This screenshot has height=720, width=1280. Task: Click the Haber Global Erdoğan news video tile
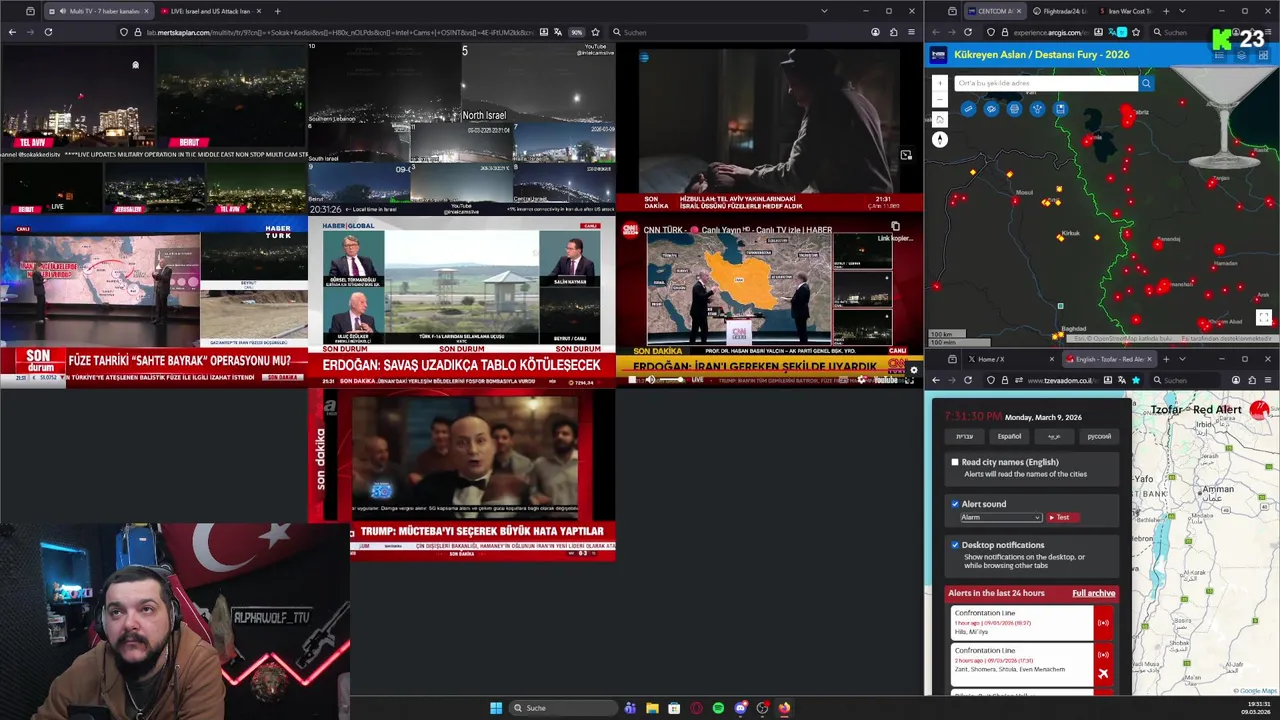(461, 302)
